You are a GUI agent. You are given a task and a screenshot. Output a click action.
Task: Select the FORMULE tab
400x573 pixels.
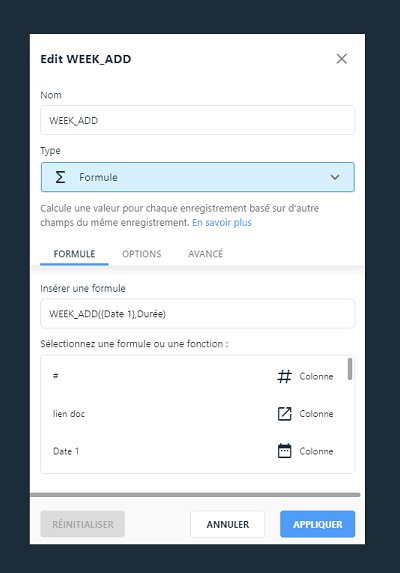(75, 254)
